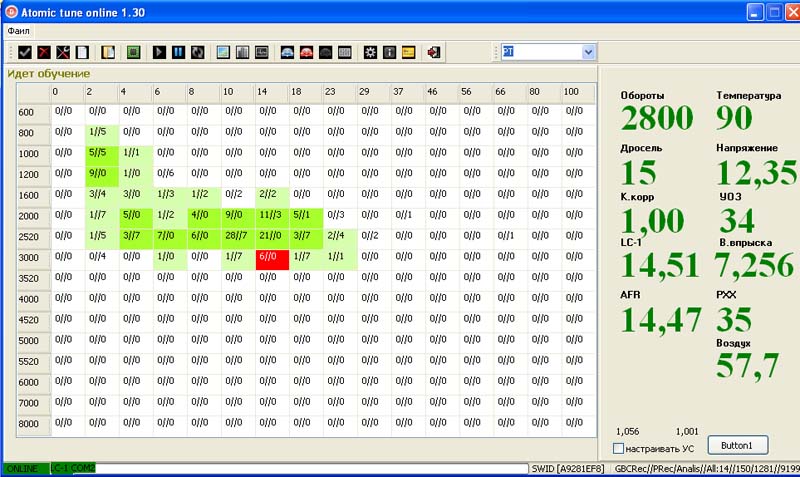Open settings with the gear icon
The height and width of the screenshot is (477, 800).
click(370, 52)
